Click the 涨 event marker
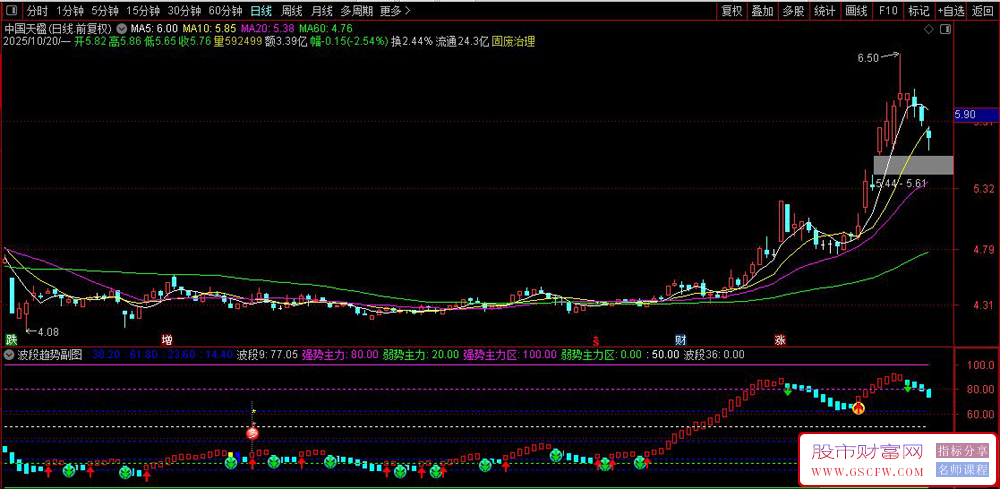 pyautogui.click(x=780, y=339)
